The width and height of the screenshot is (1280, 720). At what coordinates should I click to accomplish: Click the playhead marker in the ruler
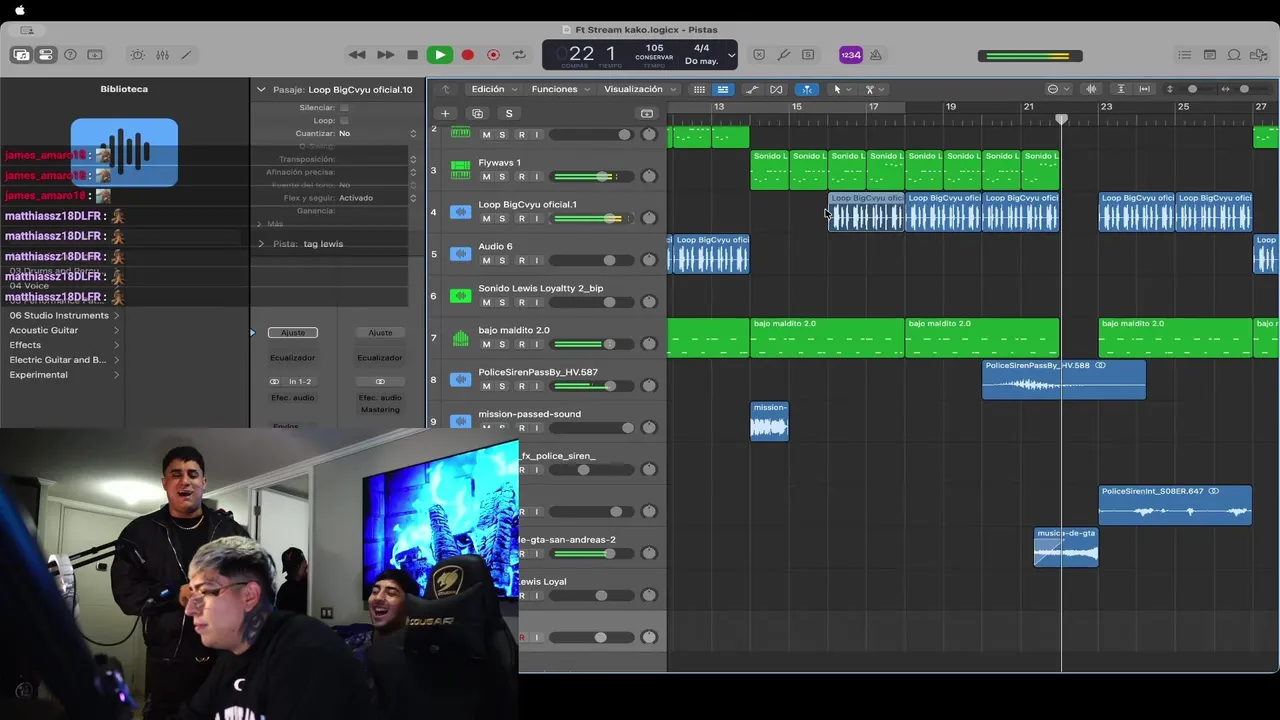click(x=1062, y=119)
